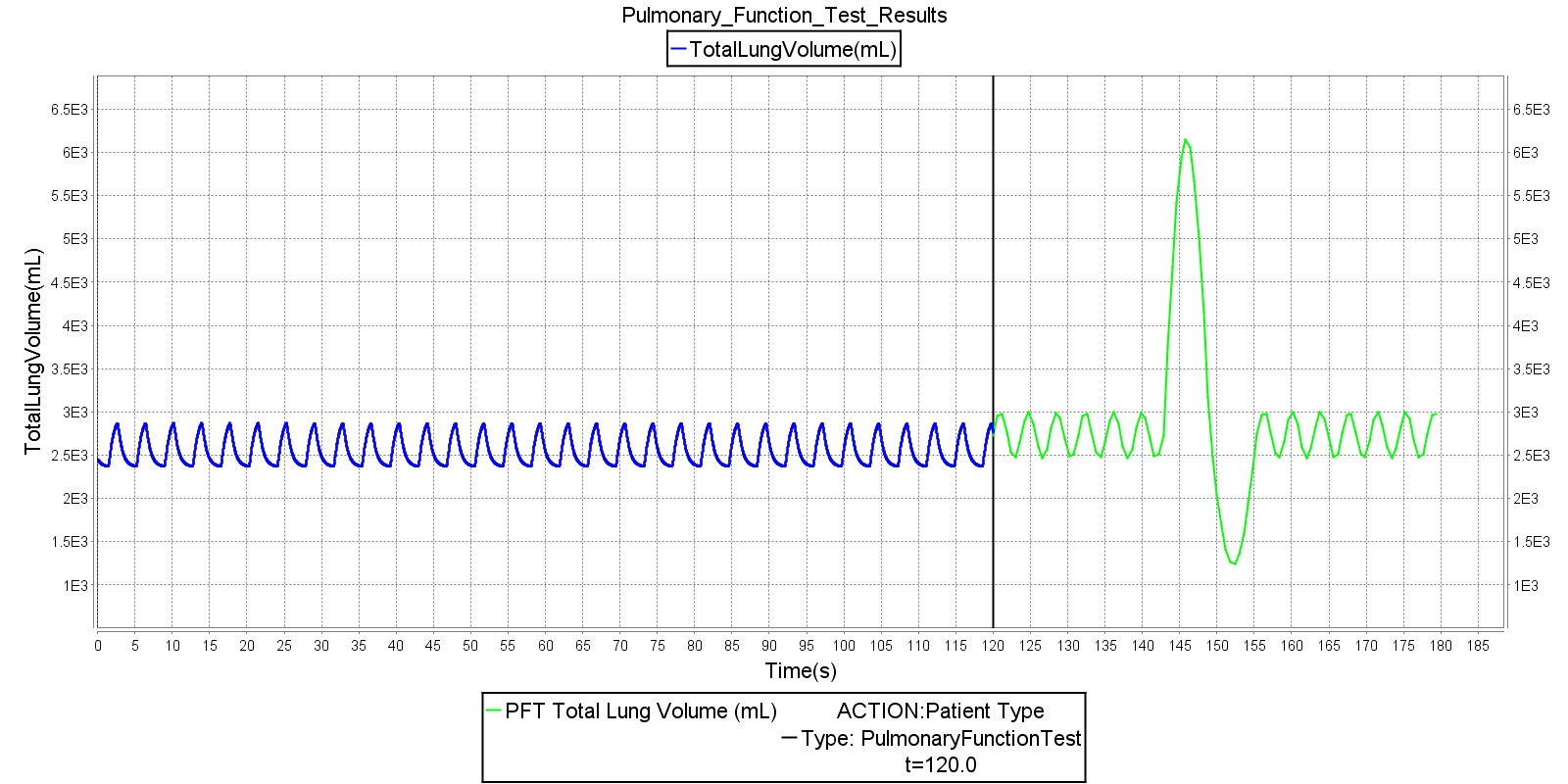Image resolution: width=1568 pixels, height=784 pixels.
Task: Click the blue waveform peak near 30 seconds
Action: click(x=315, y=425)
